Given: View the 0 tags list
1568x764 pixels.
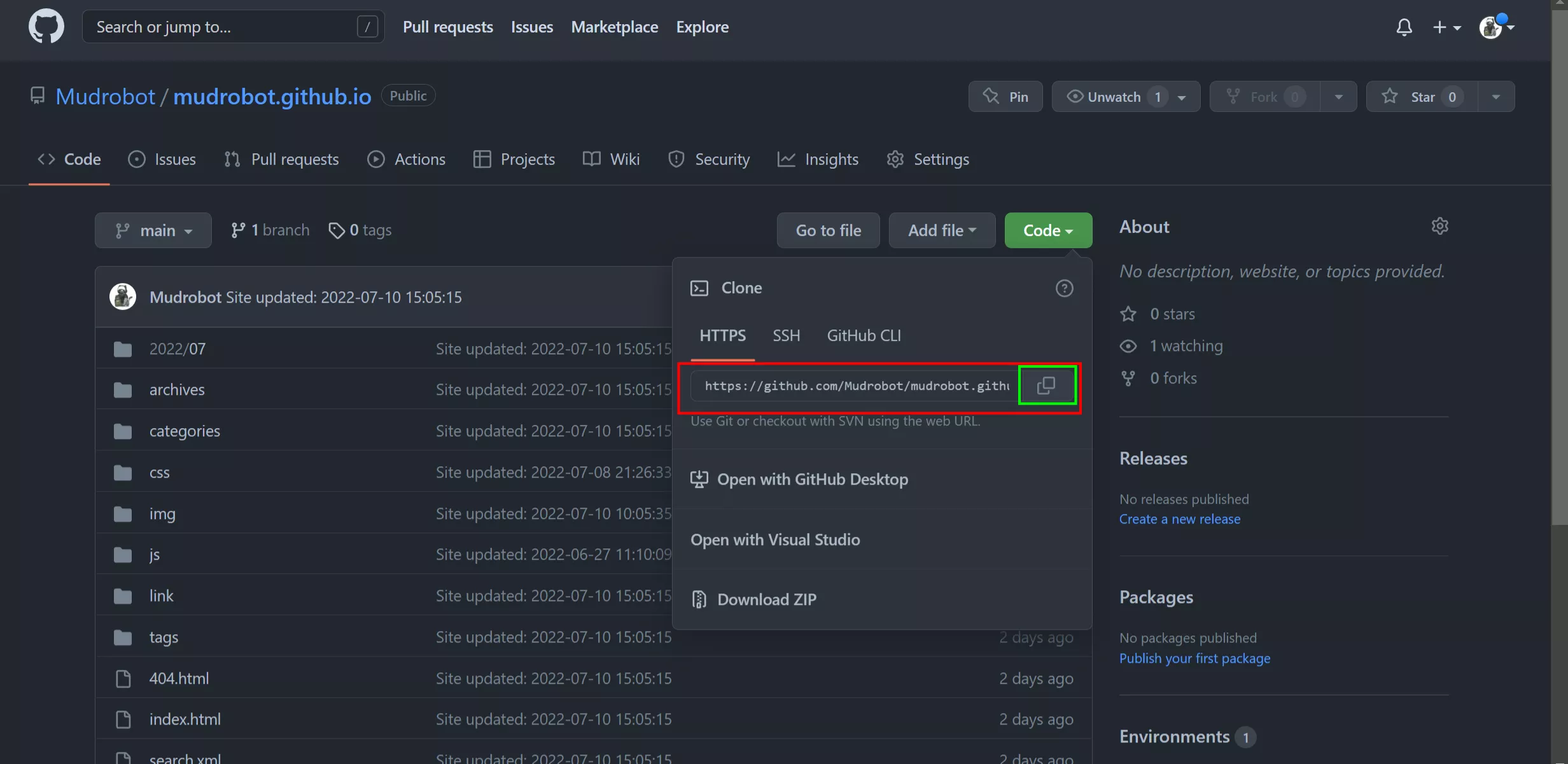Looking at the screenshot, I should click(360, 230).
